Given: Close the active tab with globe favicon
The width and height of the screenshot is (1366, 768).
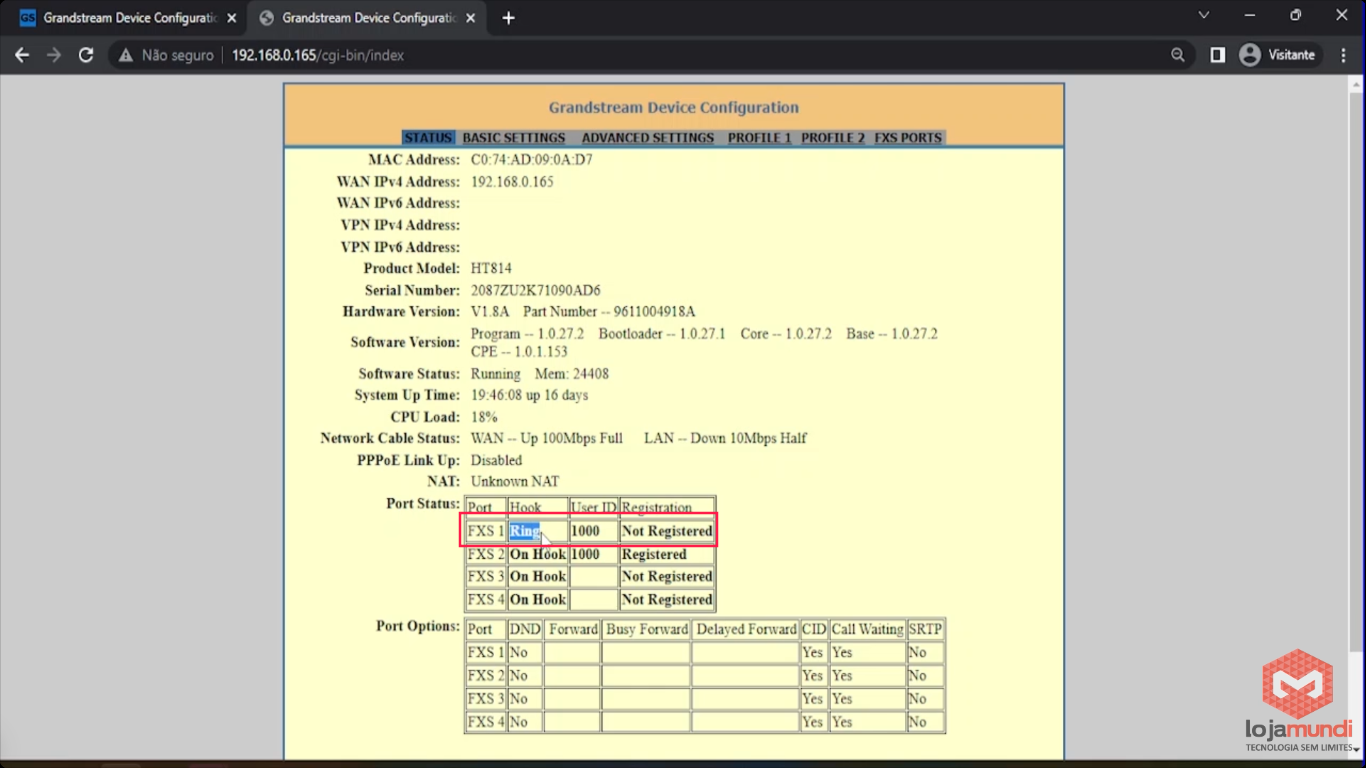Looking at the screenshot, I should coord(471,18).
